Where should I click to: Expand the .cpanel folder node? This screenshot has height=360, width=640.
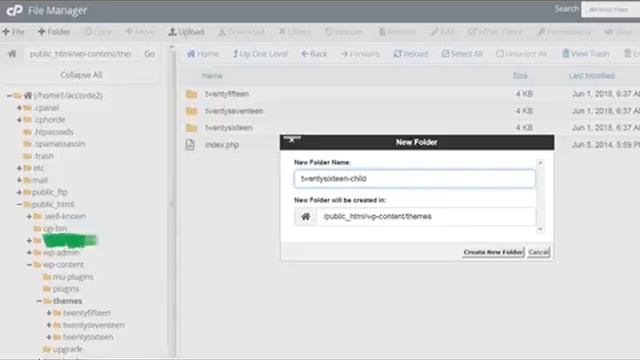(x=19, y=108)
